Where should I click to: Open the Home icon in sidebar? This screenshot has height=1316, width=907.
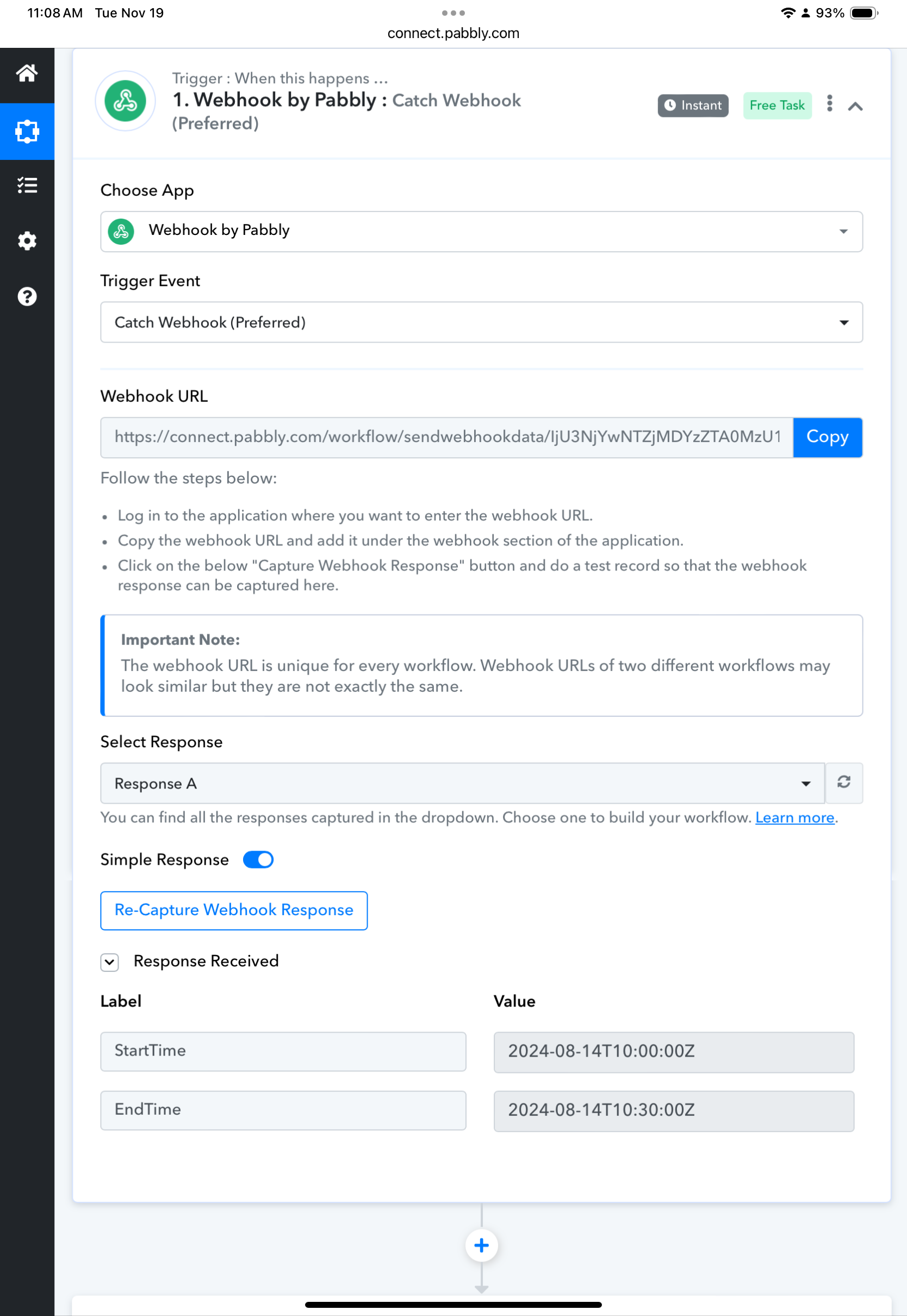coord(27,73)
